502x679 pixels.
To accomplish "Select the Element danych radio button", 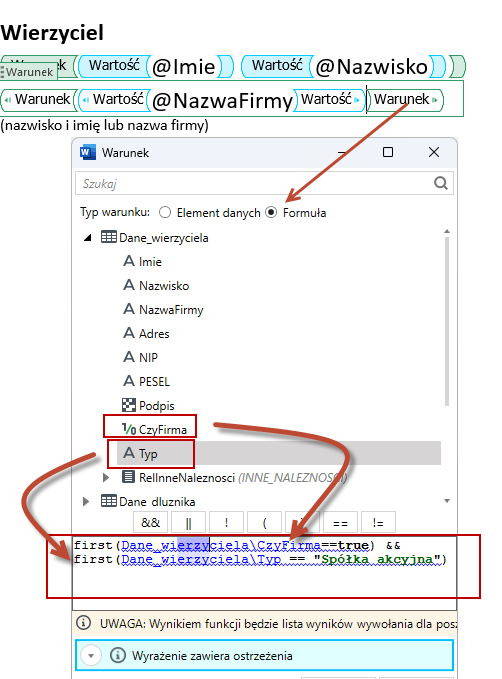I will (165, 213).
